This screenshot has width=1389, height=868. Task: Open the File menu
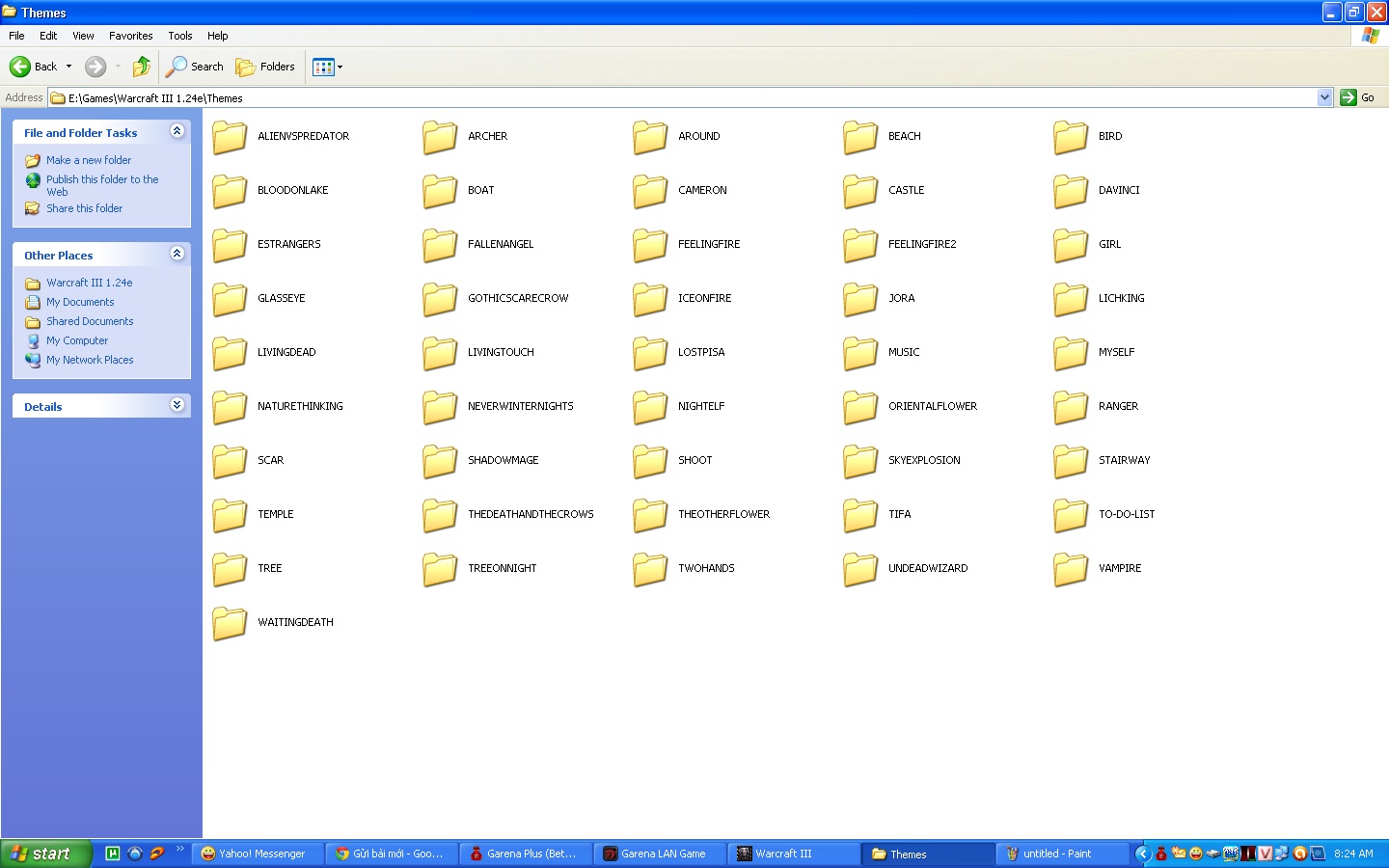(x=16, y=36)
